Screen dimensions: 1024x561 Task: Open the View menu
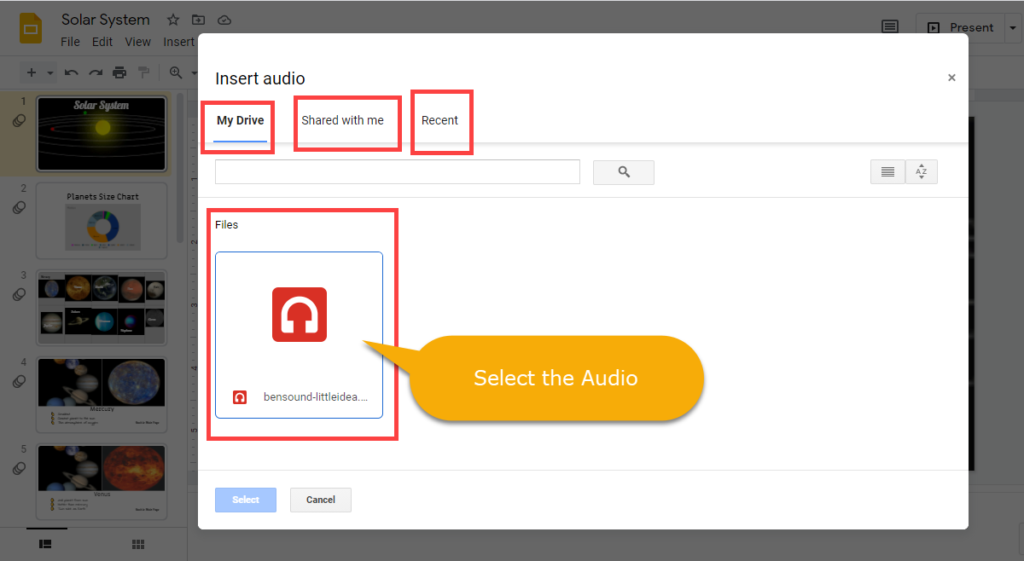[138, 42]
